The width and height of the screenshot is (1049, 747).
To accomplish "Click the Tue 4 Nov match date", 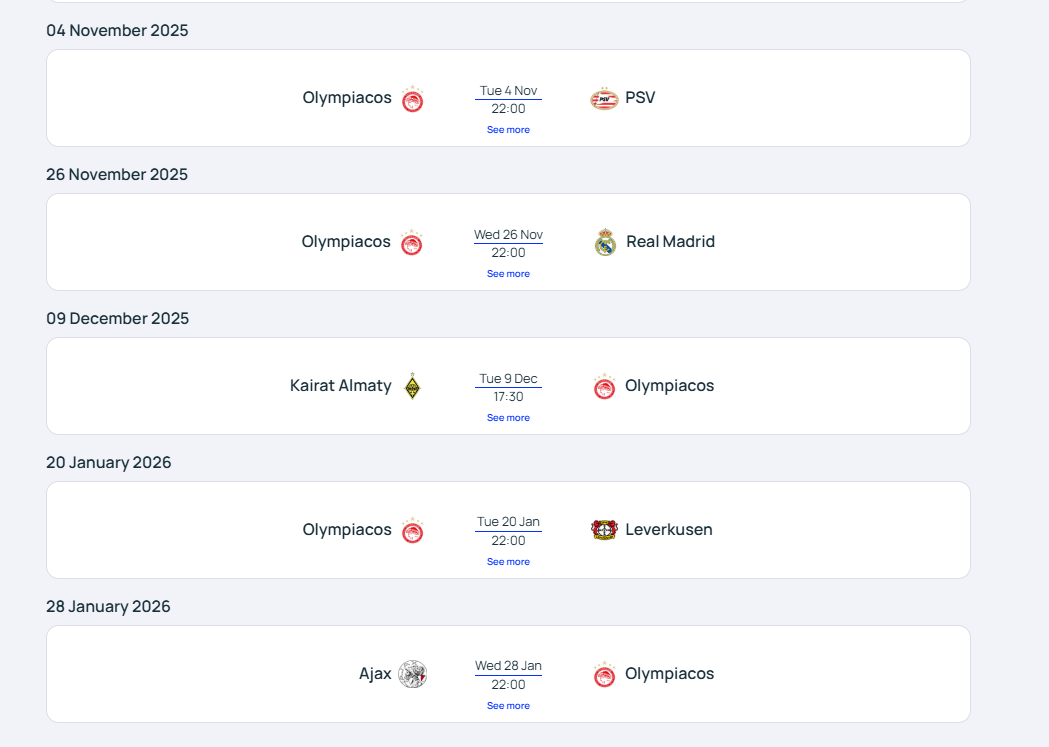I will coord(508,91).
